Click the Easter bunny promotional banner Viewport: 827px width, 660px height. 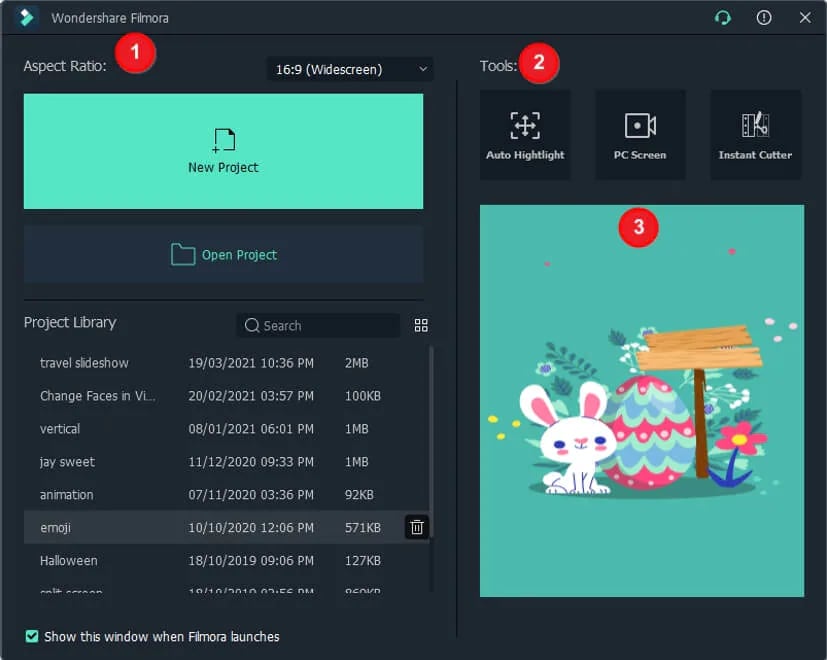point(642,401)
